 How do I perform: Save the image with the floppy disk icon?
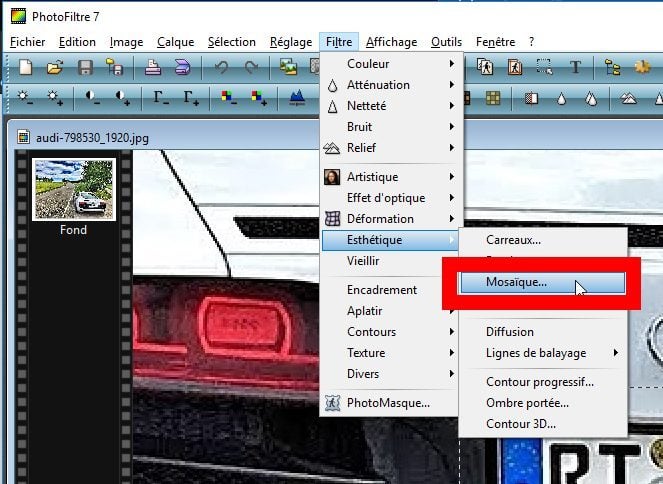[x=85, y=67]
